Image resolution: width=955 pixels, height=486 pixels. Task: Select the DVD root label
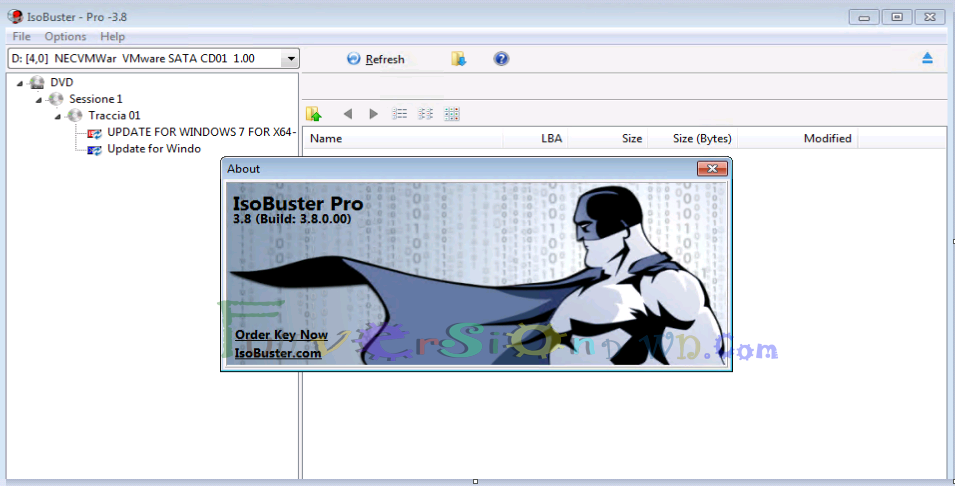tap(62, 82)
